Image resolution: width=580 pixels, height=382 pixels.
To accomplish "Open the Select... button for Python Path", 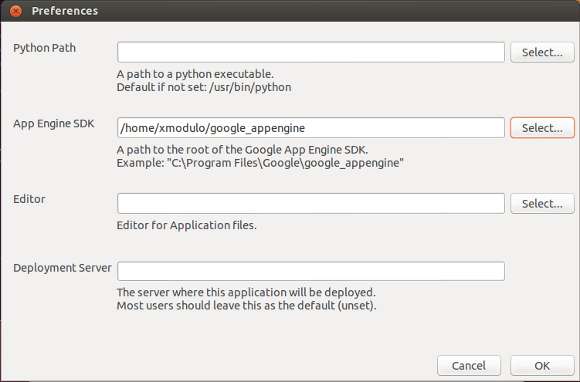I will tap(542, 52).
